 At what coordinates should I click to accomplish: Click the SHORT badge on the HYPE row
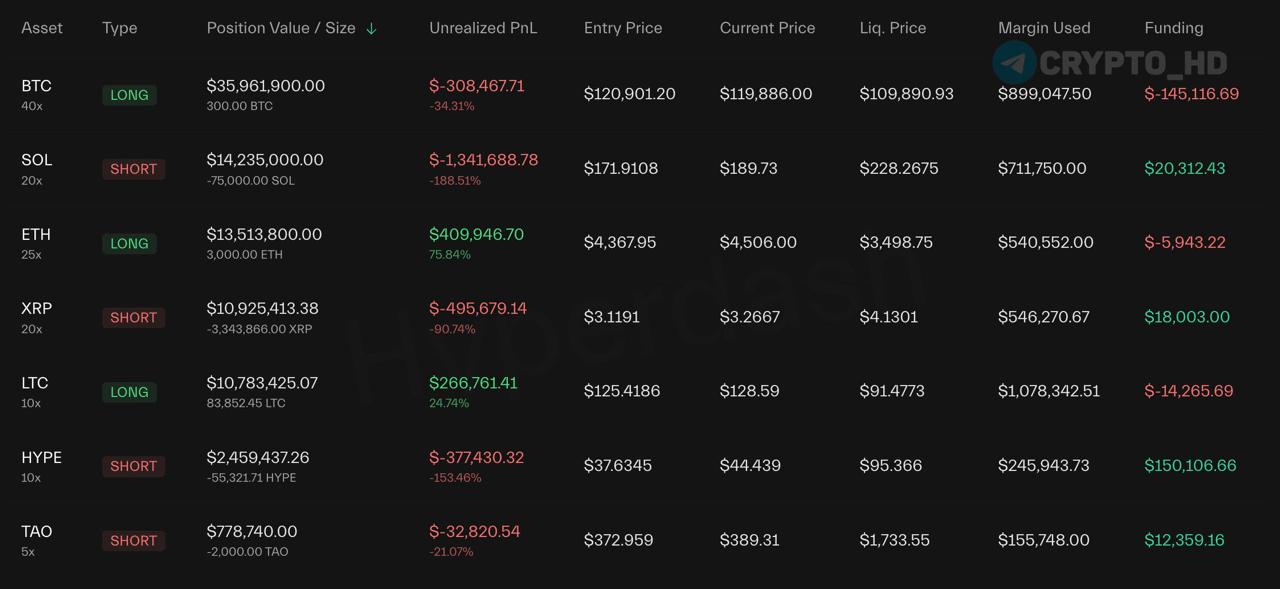pos(133,466)
